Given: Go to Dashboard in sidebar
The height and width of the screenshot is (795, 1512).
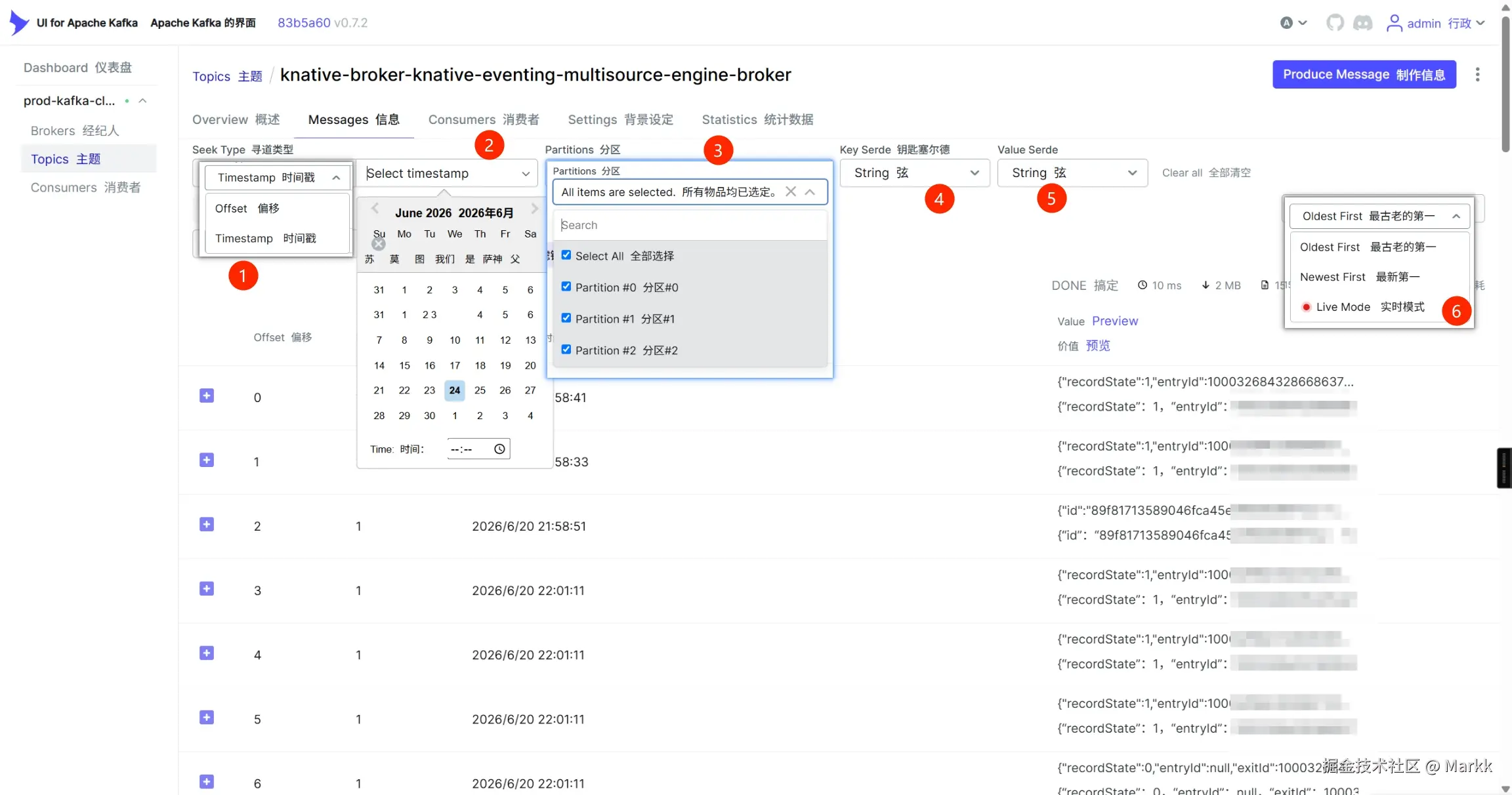Looking at the screenshot, I should (x=77, y=68).
